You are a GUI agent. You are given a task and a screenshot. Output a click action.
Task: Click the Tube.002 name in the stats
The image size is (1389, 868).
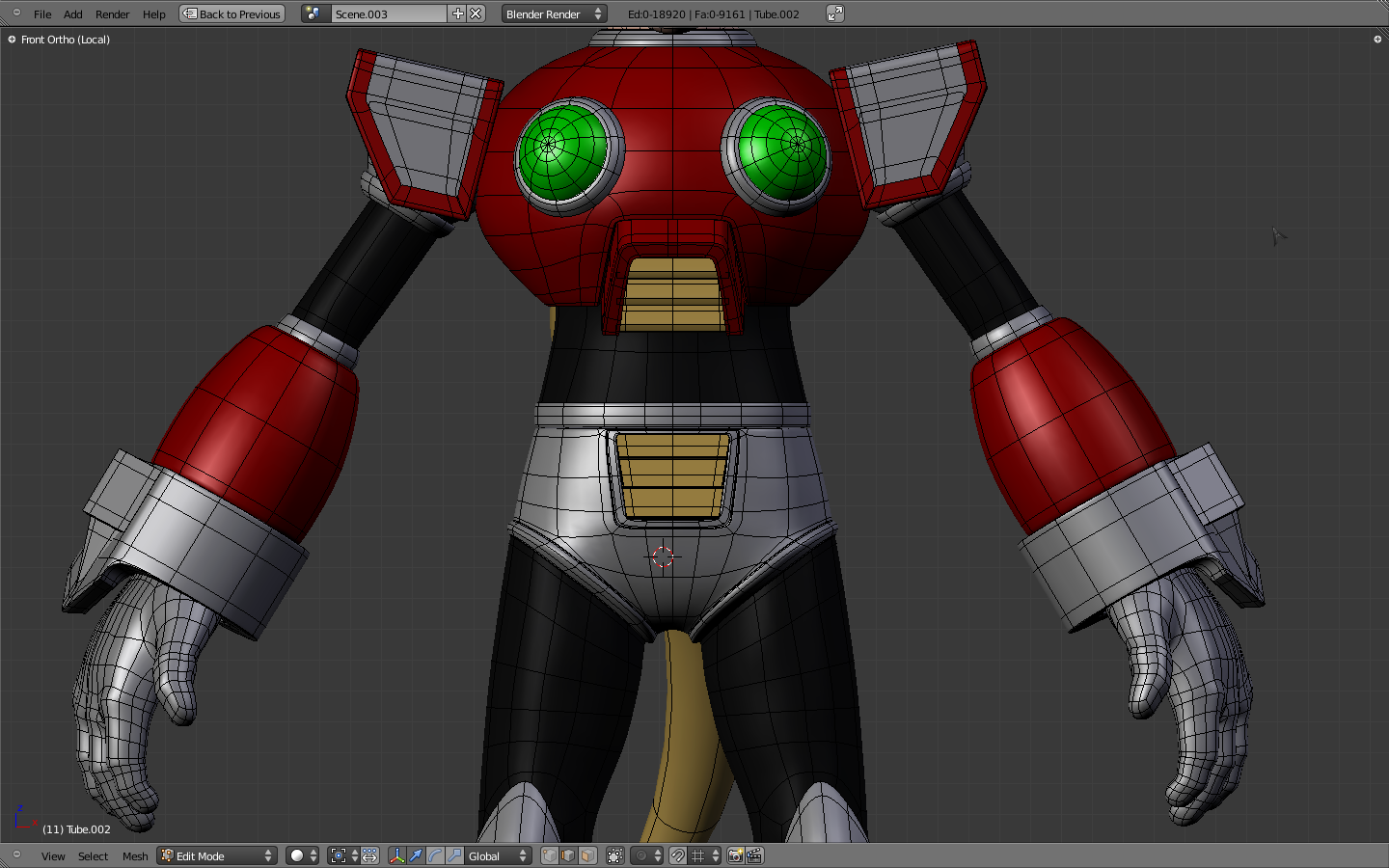click(776, 14)
